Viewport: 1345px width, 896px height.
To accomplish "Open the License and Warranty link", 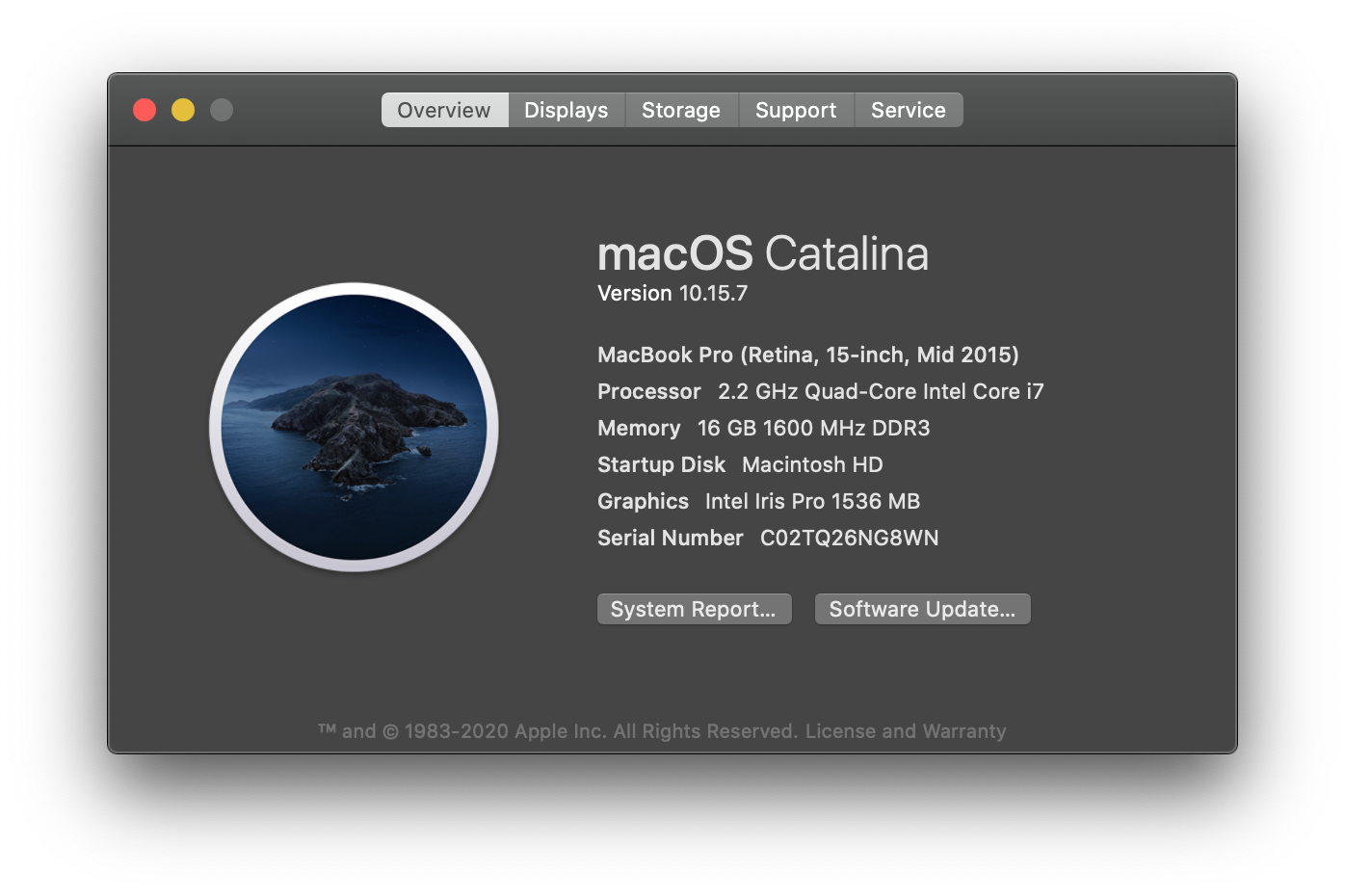I will click(x=905, y=731).
